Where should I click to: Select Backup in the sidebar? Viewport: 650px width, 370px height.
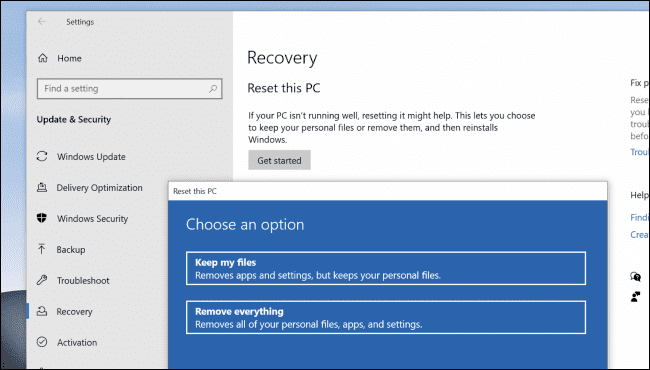click(71, 249)
